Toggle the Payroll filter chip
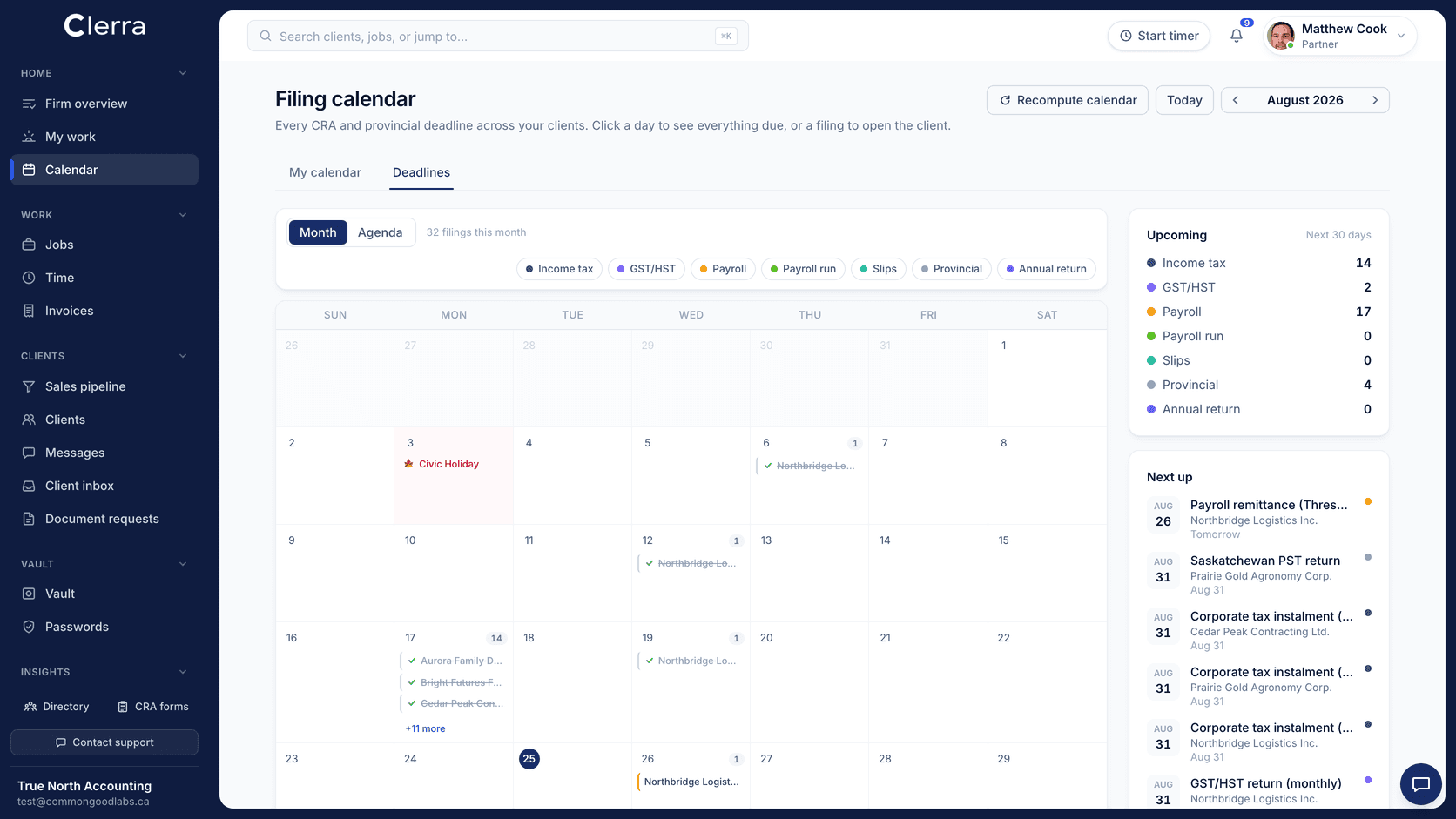 [x=723, y=269]
